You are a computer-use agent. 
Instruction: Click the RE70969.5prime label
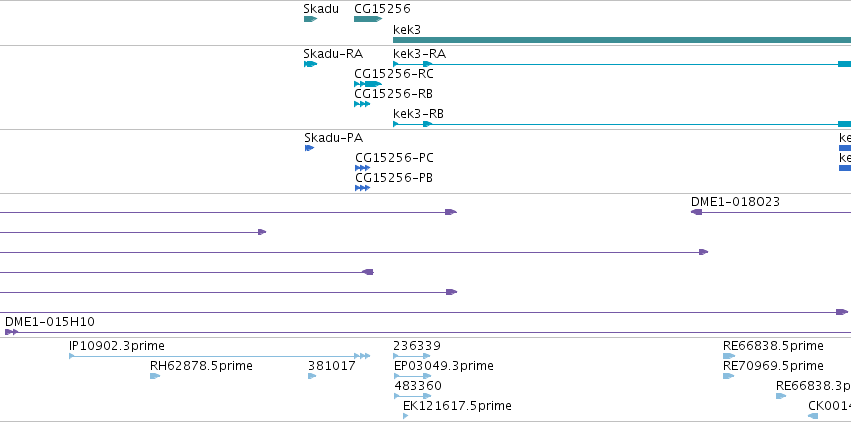pyautogui.click(x=773, y=366)
